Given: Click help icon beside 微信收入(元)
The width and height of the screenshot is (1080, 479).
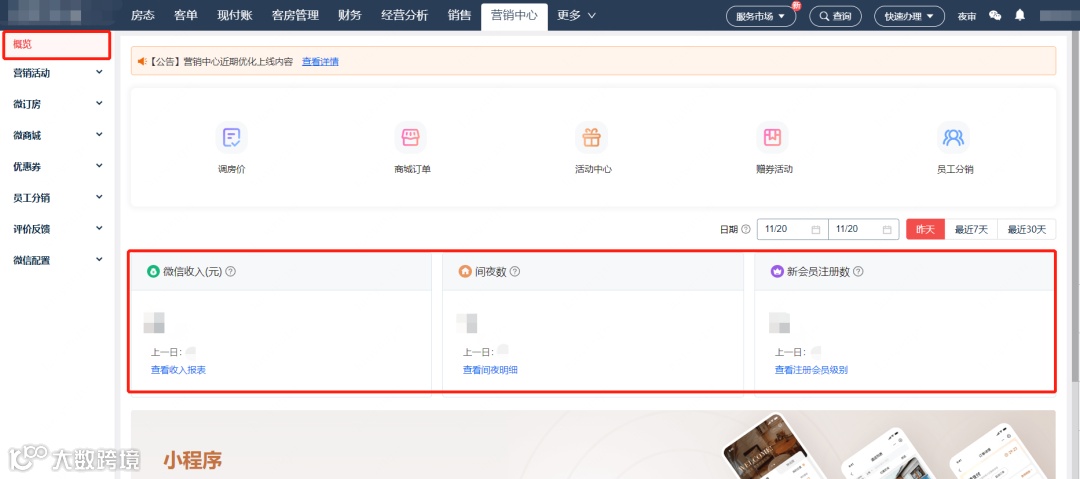Looking at the screenshot, I should (x=231, y=272).
